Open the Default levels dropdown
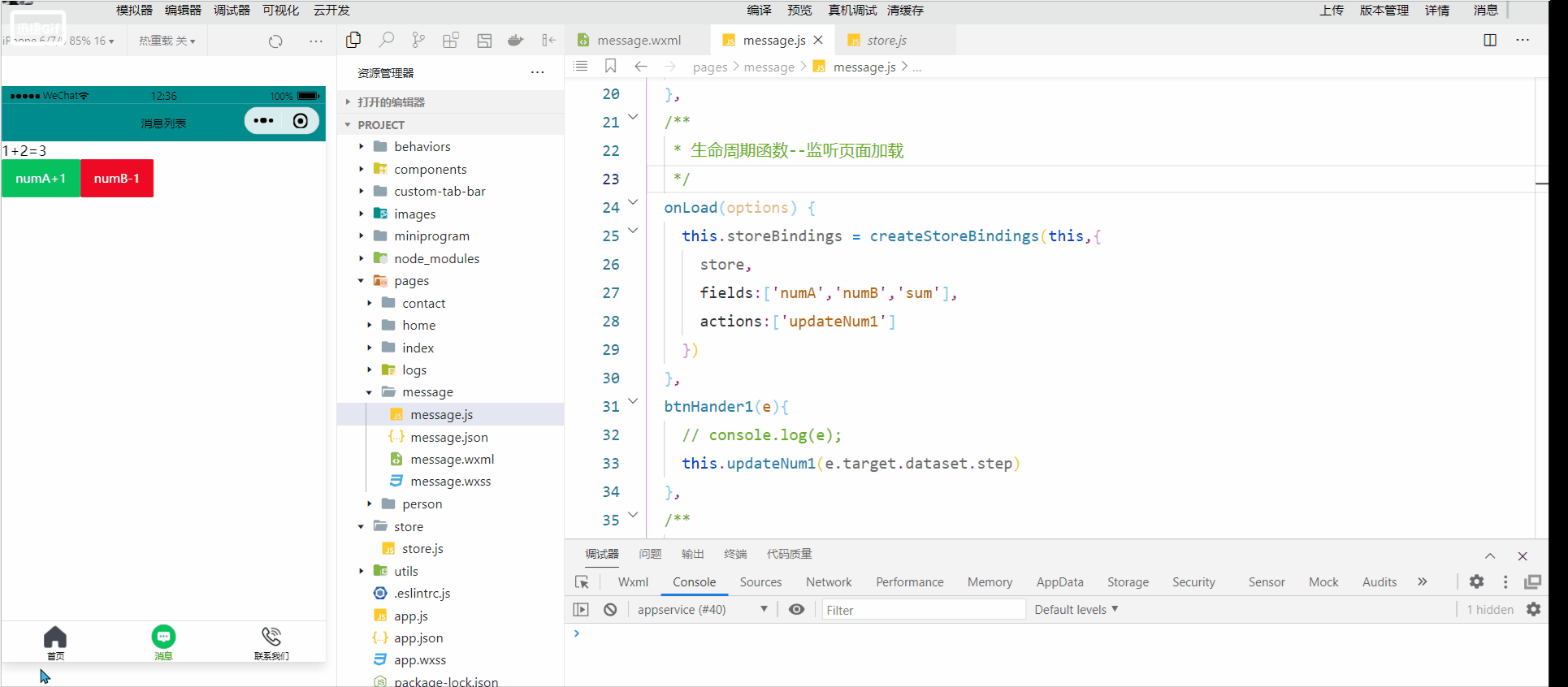1568x687 pixels. click(1076, 609)
